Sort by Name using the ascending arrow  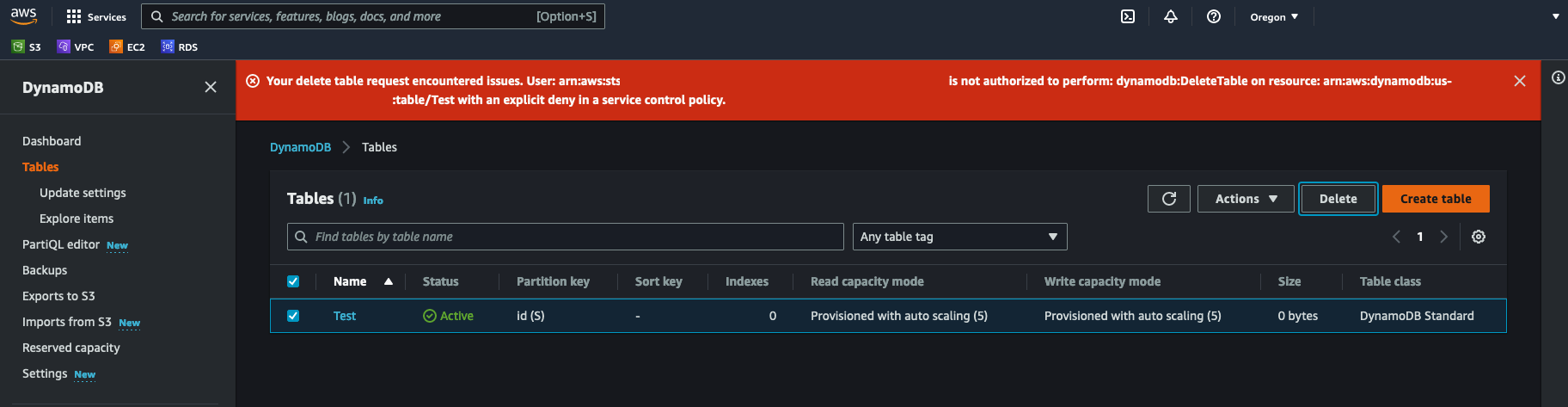tap(389, 281)
